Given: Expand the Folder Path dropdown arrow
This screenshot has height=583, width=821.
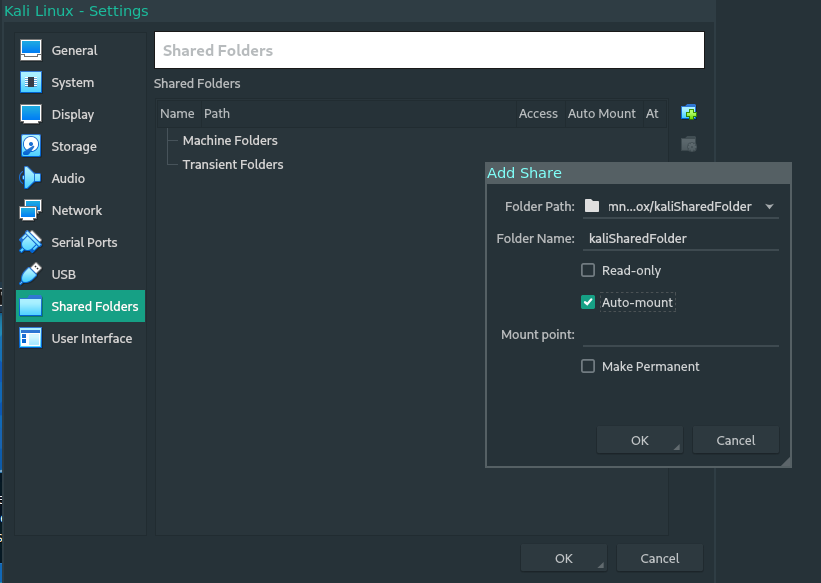Looking at the screenshot, I should (769, 207).
